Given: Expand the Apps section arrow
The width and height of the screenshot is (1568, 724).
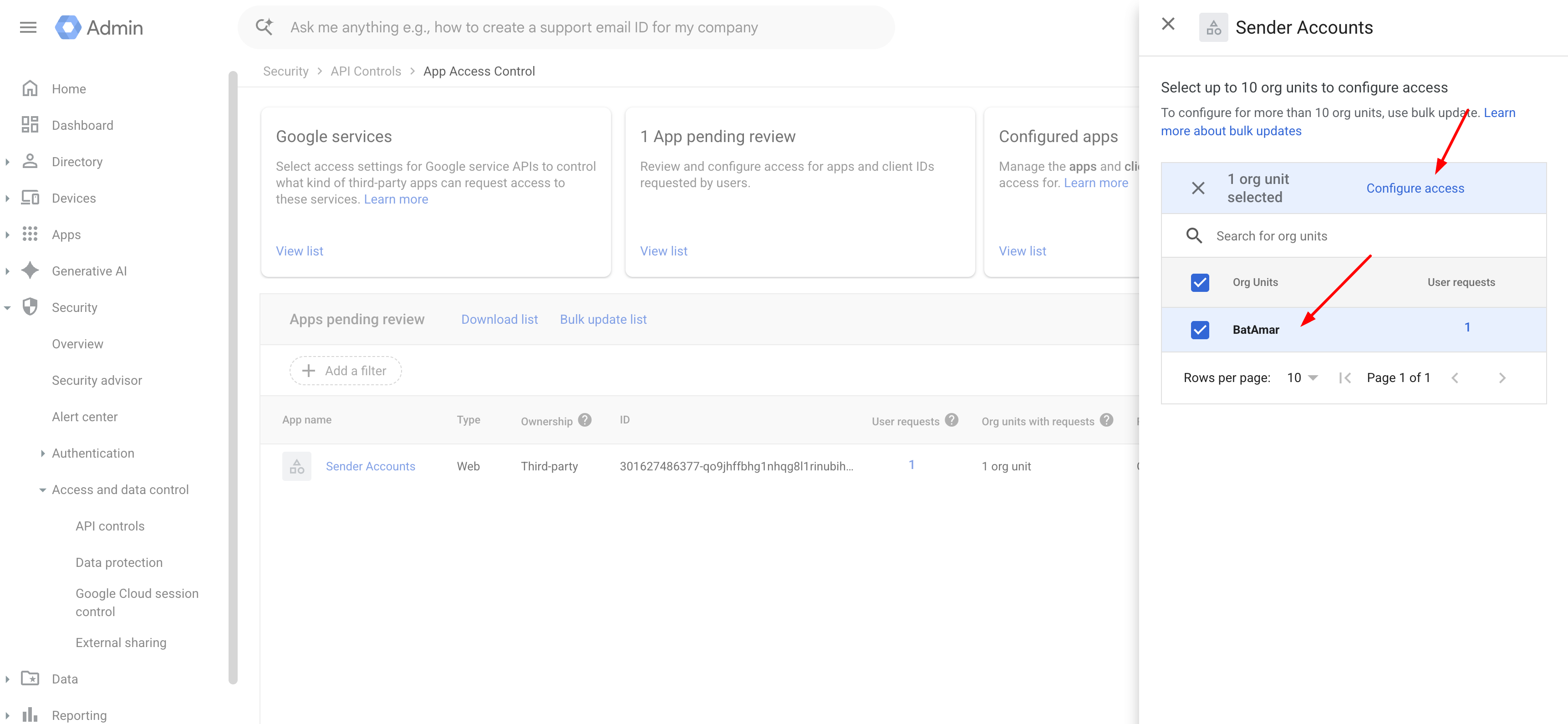Looking at the screenshot, I should tap(7, 235).
